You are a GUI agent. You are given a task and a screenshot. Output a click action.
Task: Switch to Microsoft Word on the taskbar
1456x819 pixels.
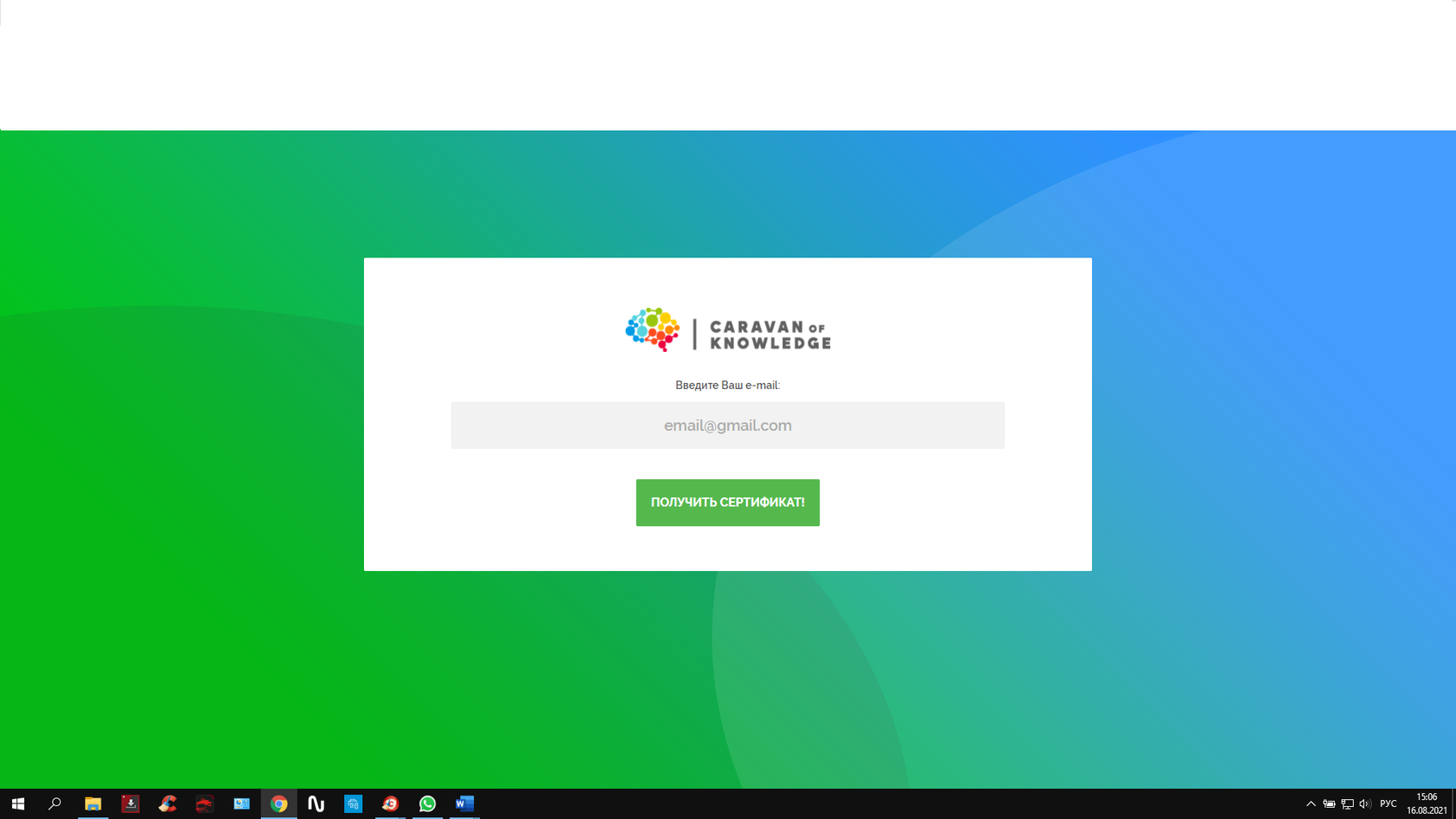465,803
